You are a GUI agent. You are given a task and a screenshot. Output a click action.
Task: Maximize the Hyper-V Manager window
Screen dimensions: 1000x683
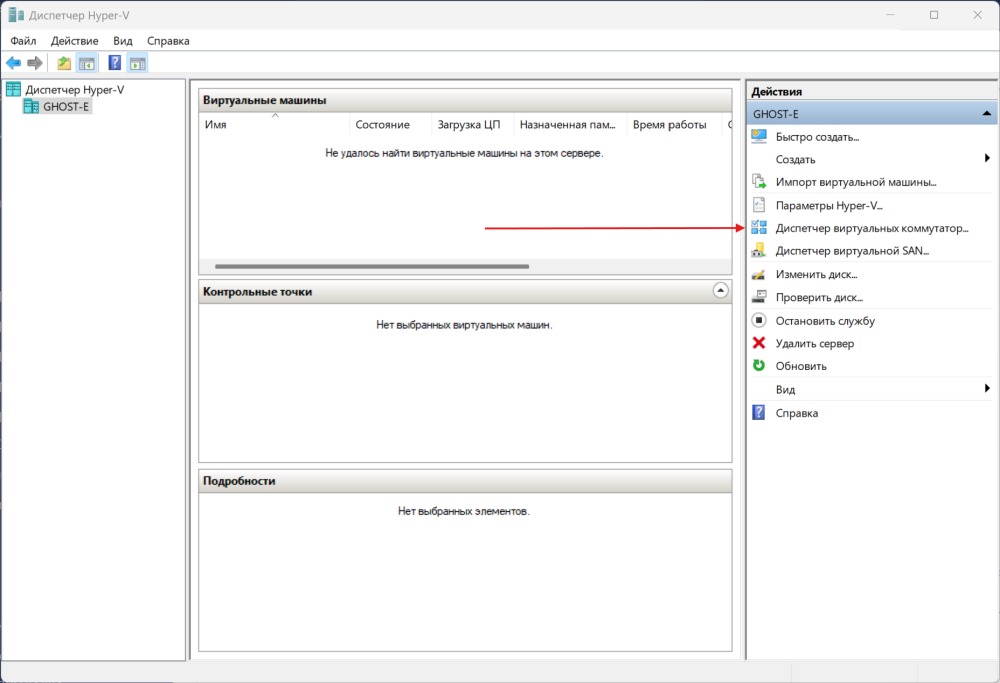tap(934, 15)
